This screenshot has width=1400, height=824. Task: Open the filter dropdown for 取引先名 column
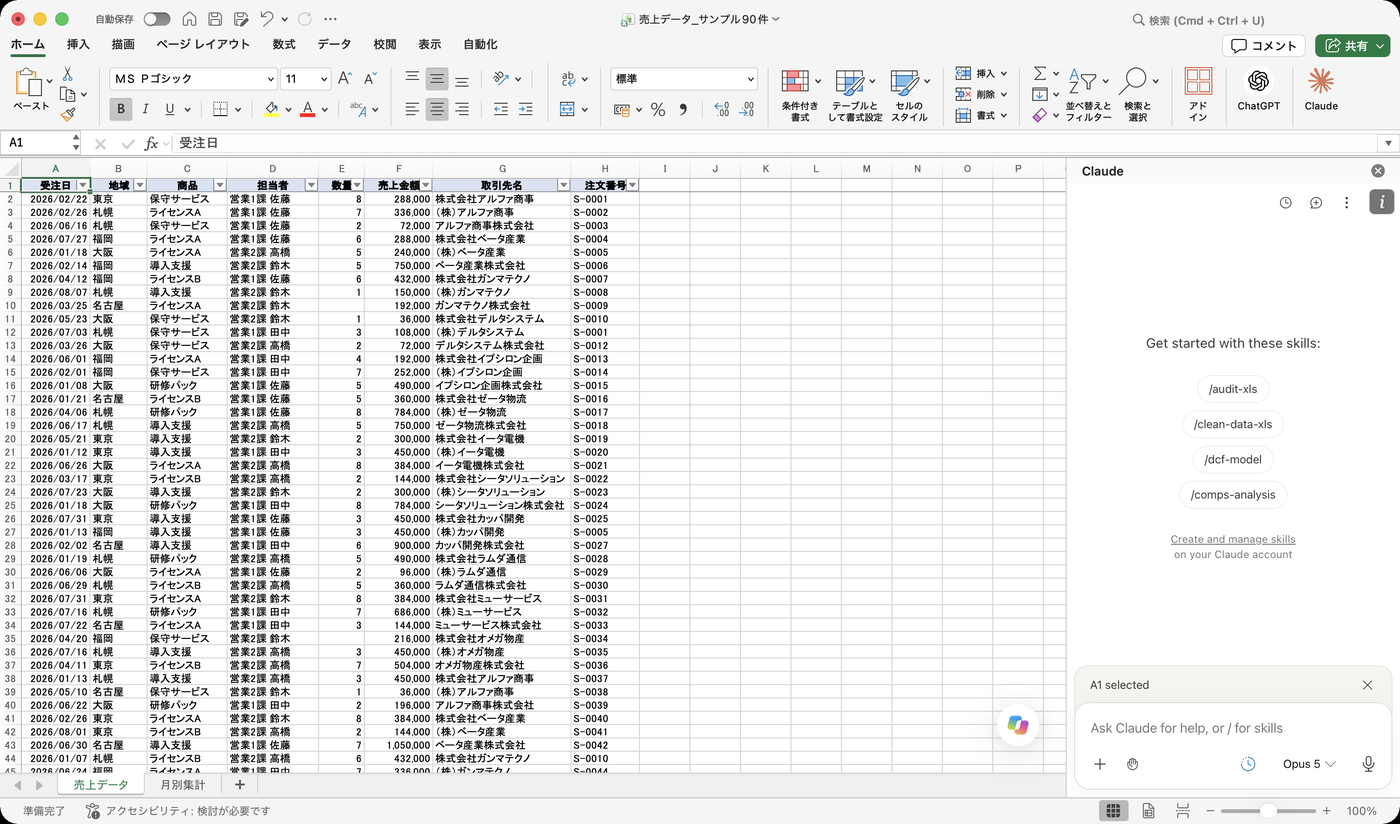[x=563, y=185]
